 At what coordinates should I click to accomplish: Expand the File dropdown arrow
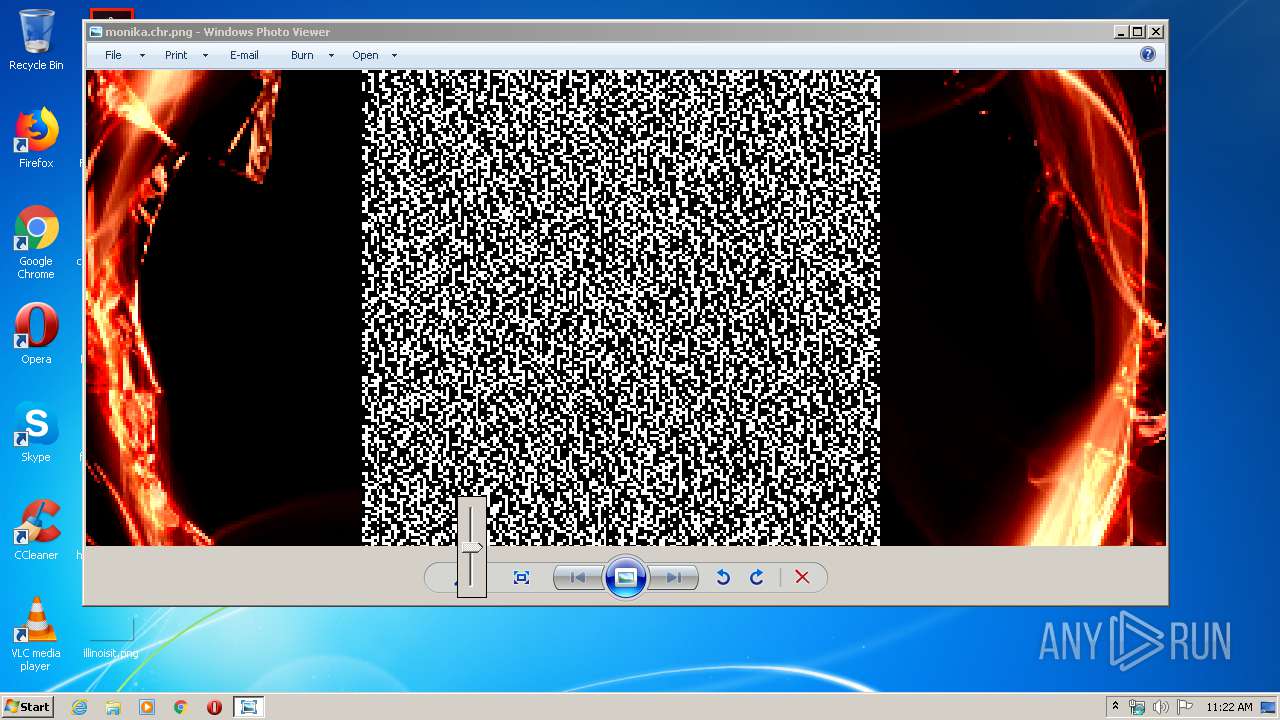click(142, 55)
